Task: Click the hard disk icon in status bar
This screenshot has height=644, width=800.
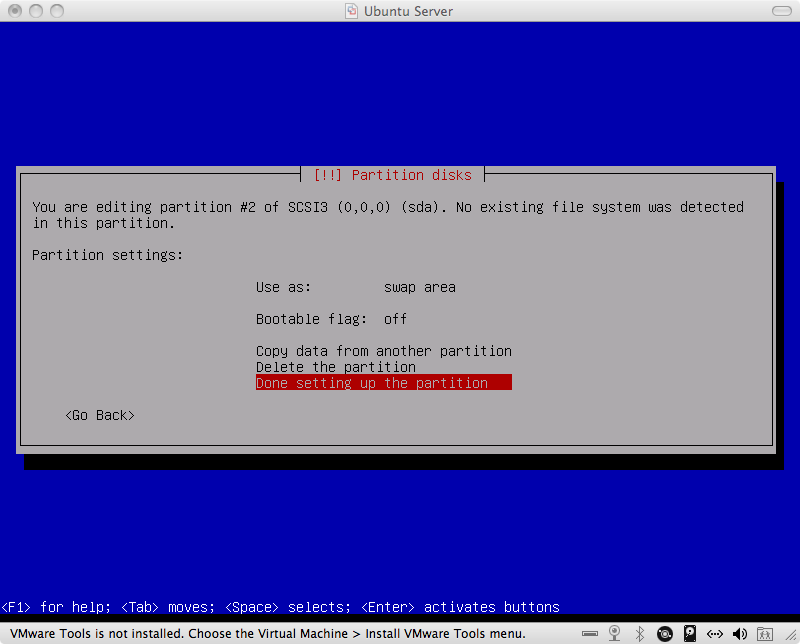Action: click(690, 633)
